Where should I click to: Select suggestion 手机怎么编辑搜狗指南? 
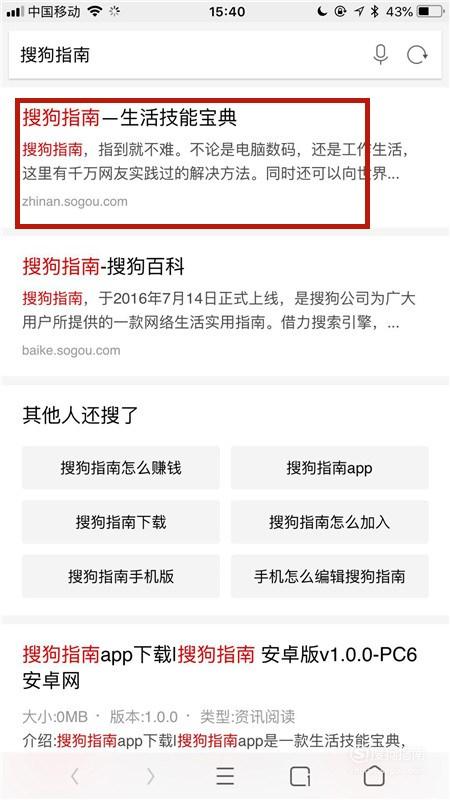pyautogui.click(x=330, y=576)
